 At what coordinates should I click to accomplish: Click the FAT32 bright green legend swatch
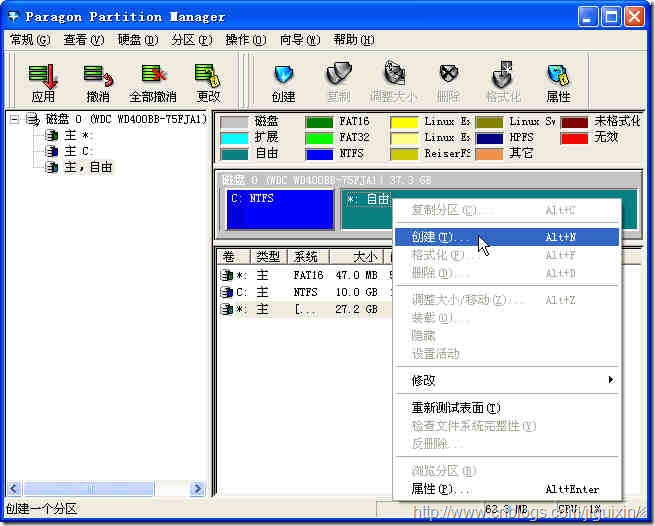(320, 138)
